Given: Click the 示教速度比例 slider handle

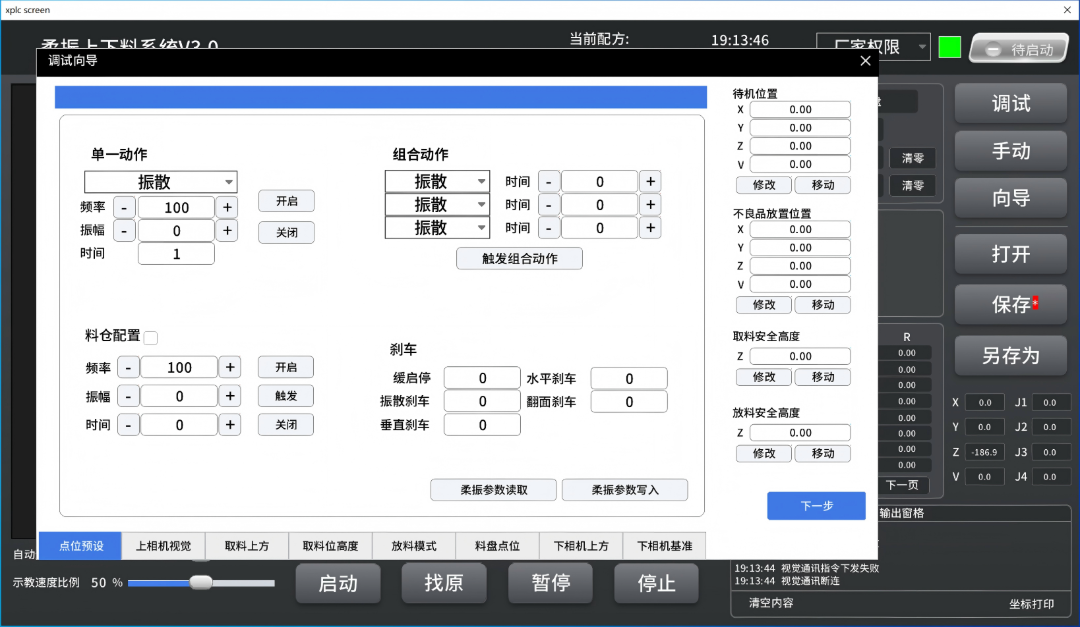Looking at the screenshot, I should (x=201, y=583).
